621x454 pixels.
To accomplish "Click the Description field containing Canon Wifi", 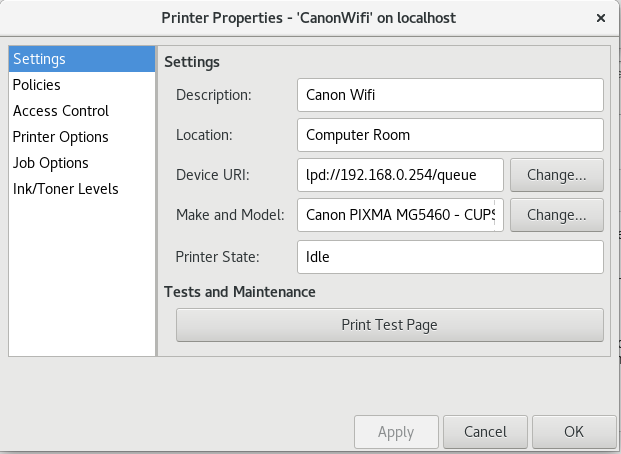I will click(450, 95).
